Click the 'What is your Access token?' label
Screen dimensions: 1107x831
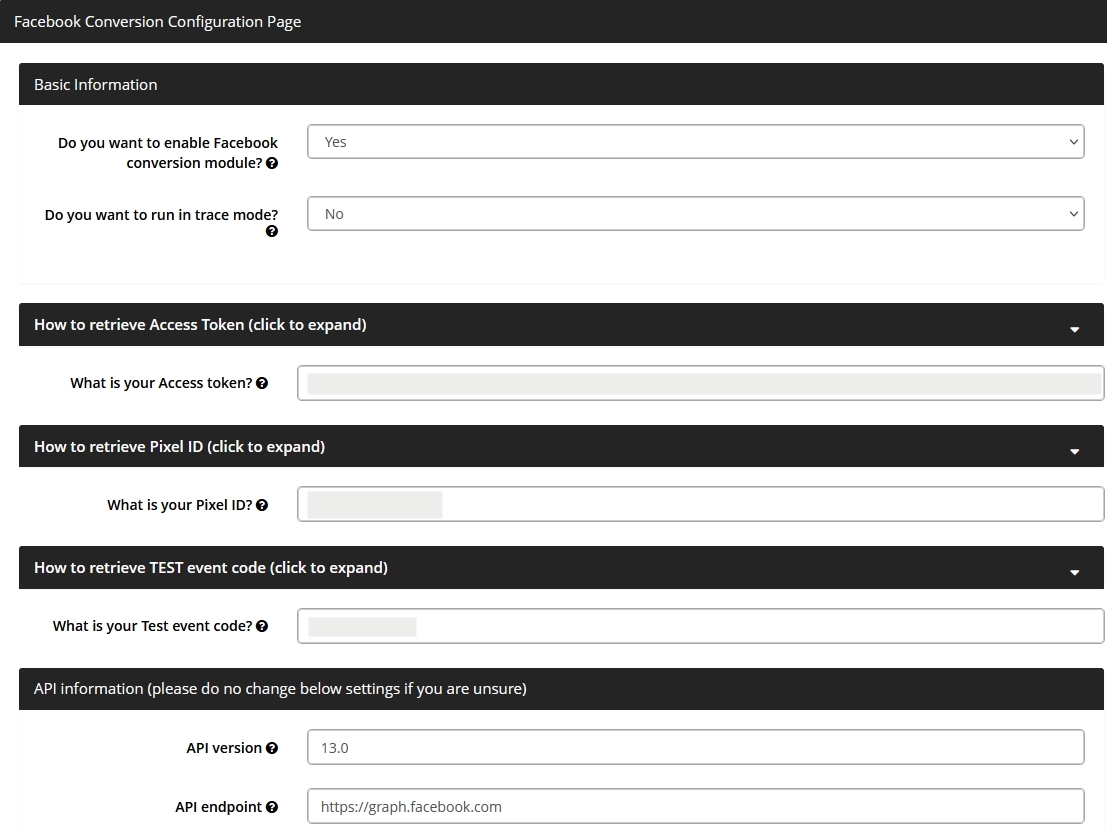[161, 383]
